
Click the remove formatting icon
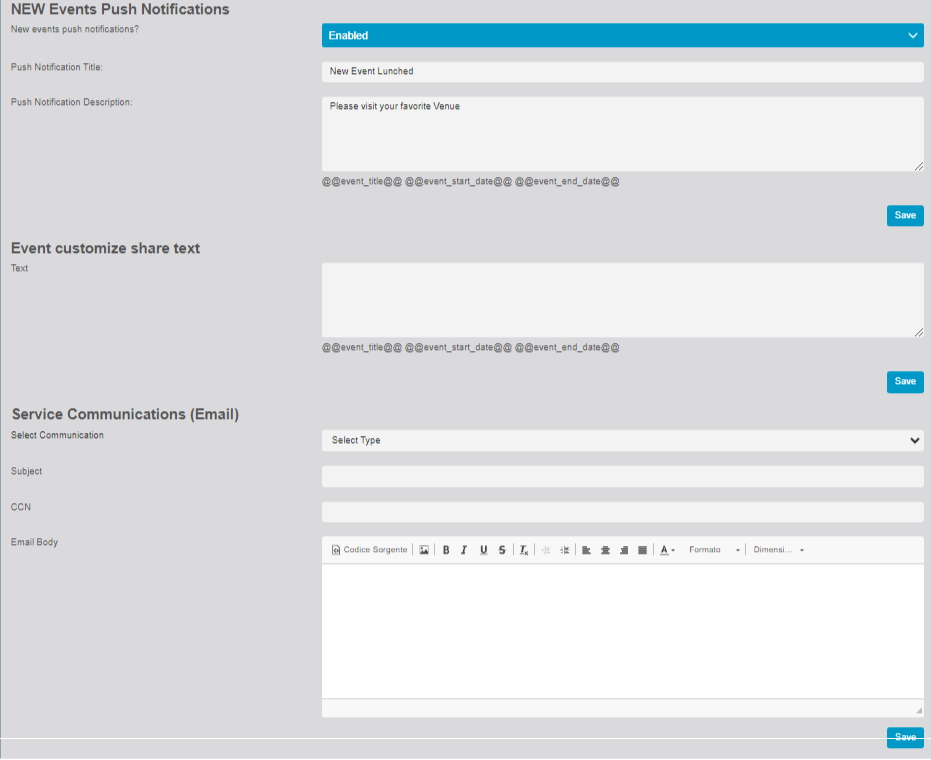coord(523,550)
